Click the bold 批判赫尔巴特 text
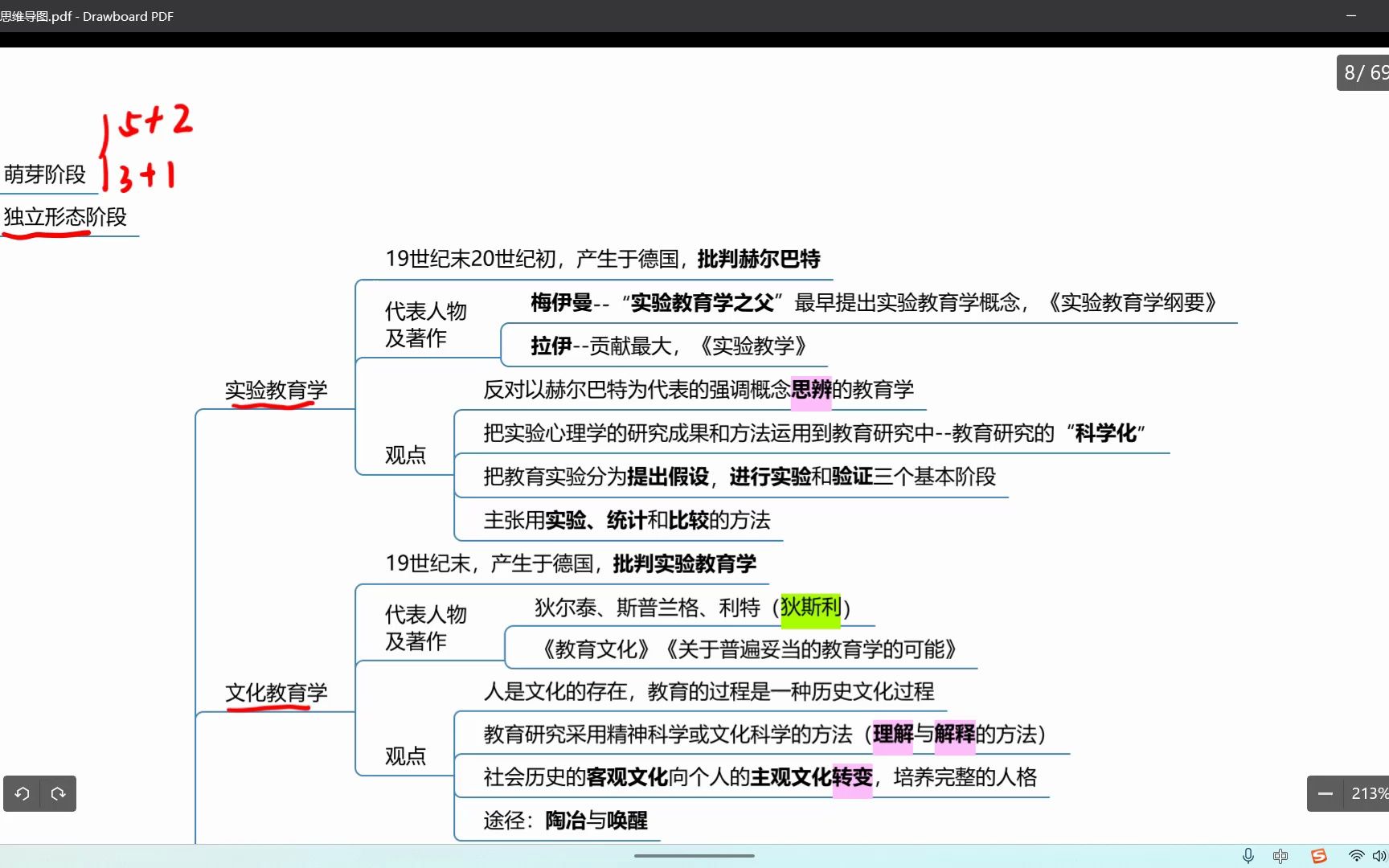Viewport: 1389px width, 868px height. 759,259
